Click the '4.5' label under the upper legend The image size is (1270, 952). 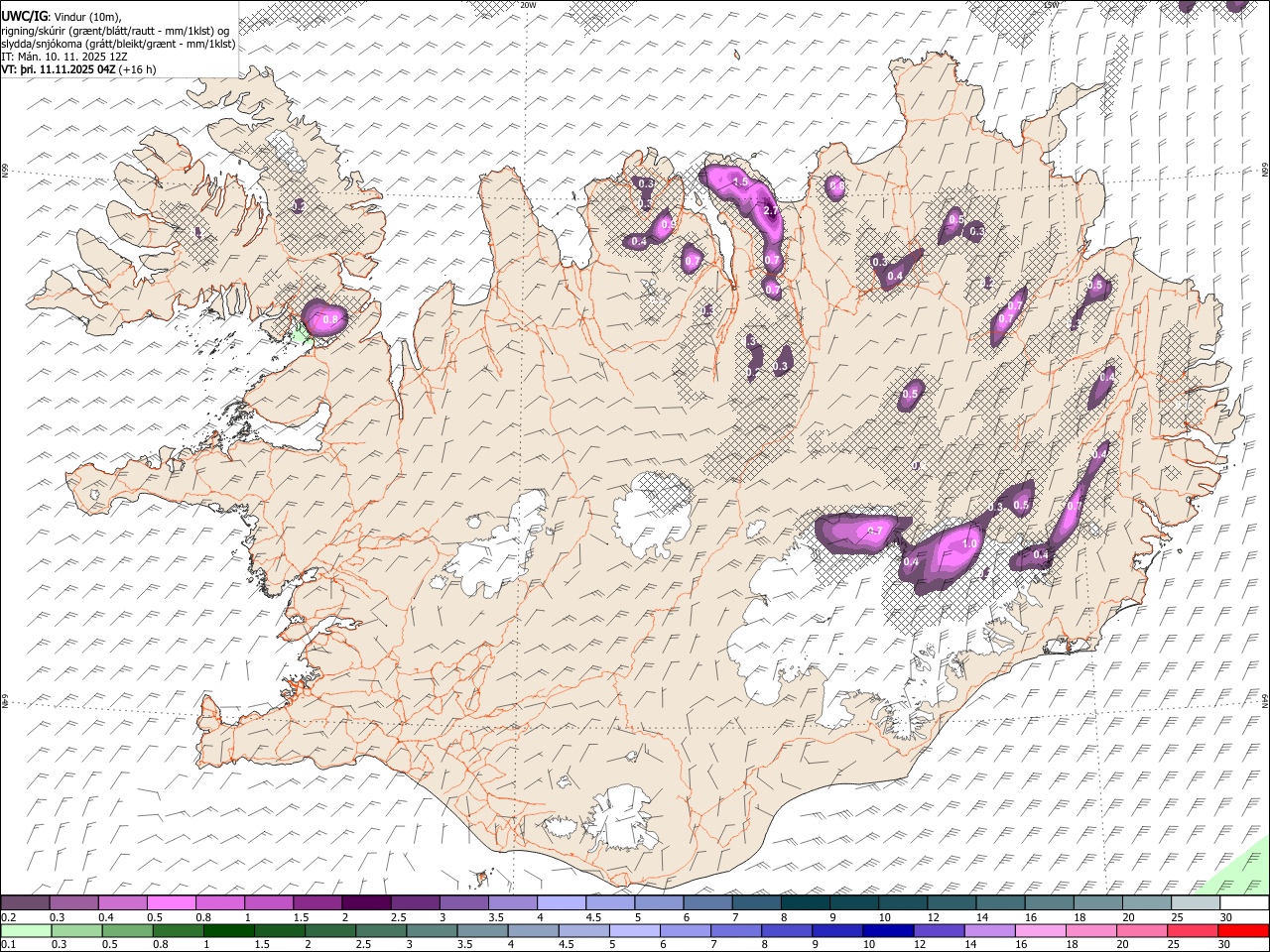(x=593, y=917)
